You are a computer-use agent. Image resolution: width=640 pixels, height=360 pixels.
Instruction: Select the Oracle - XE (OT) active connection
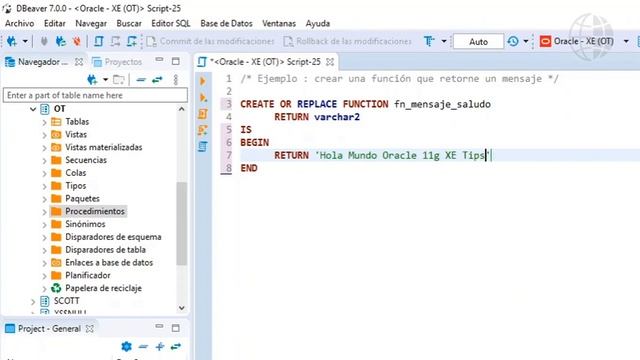[x=577, y=41]
